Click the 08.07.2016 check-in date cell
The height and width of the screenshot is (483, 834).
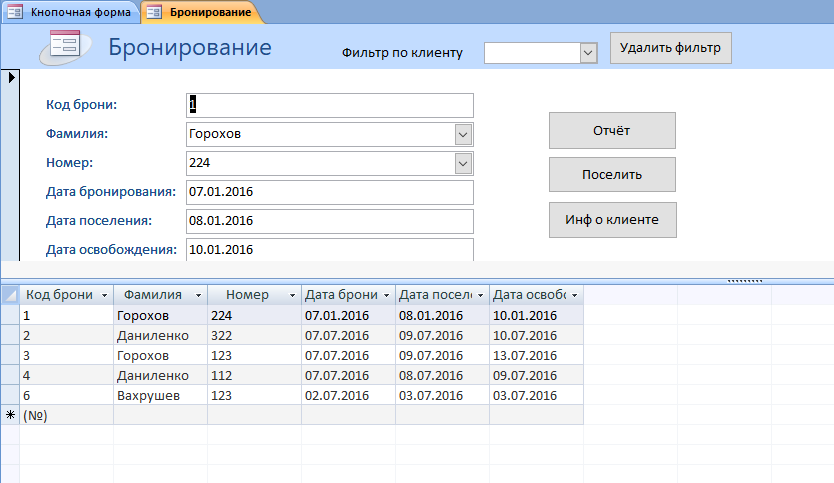click(443, 375)
